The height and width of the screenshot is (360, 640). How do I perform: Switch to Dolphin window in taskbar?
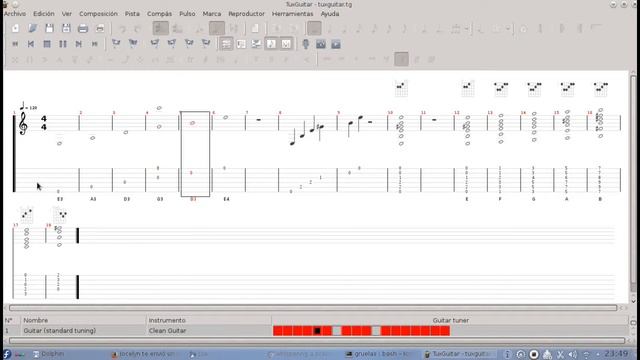pyautogui.click(x=48, y=354)
